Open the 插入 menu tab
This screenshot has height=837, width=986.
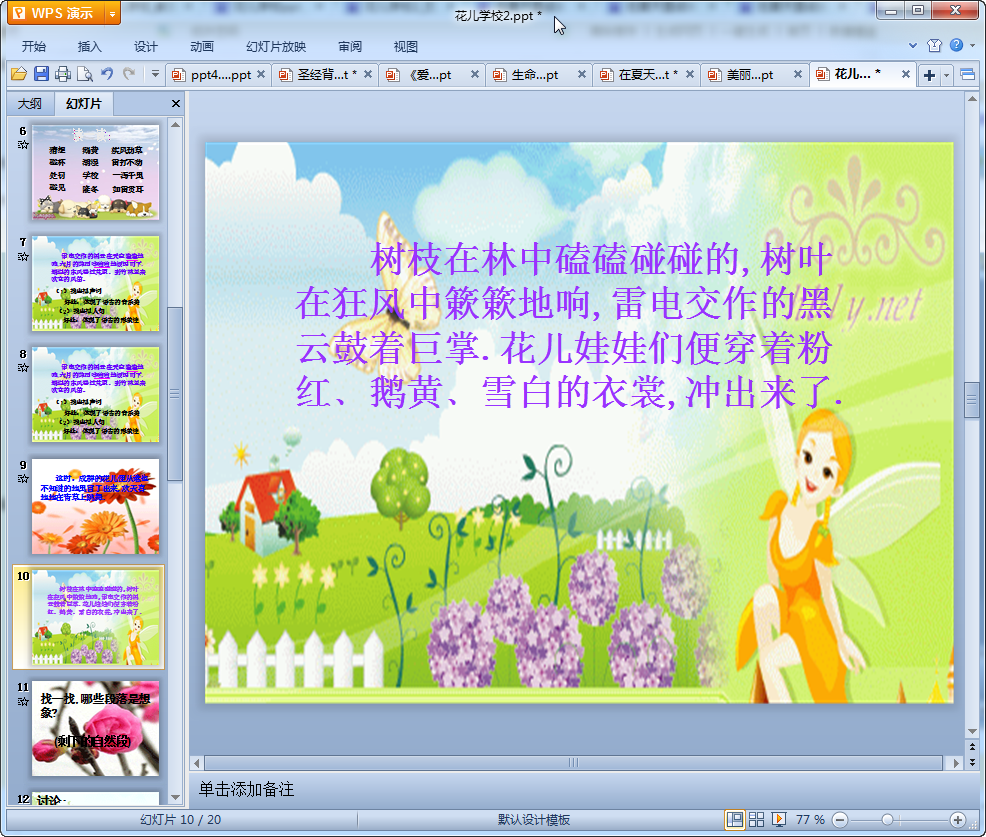[89, 47]
